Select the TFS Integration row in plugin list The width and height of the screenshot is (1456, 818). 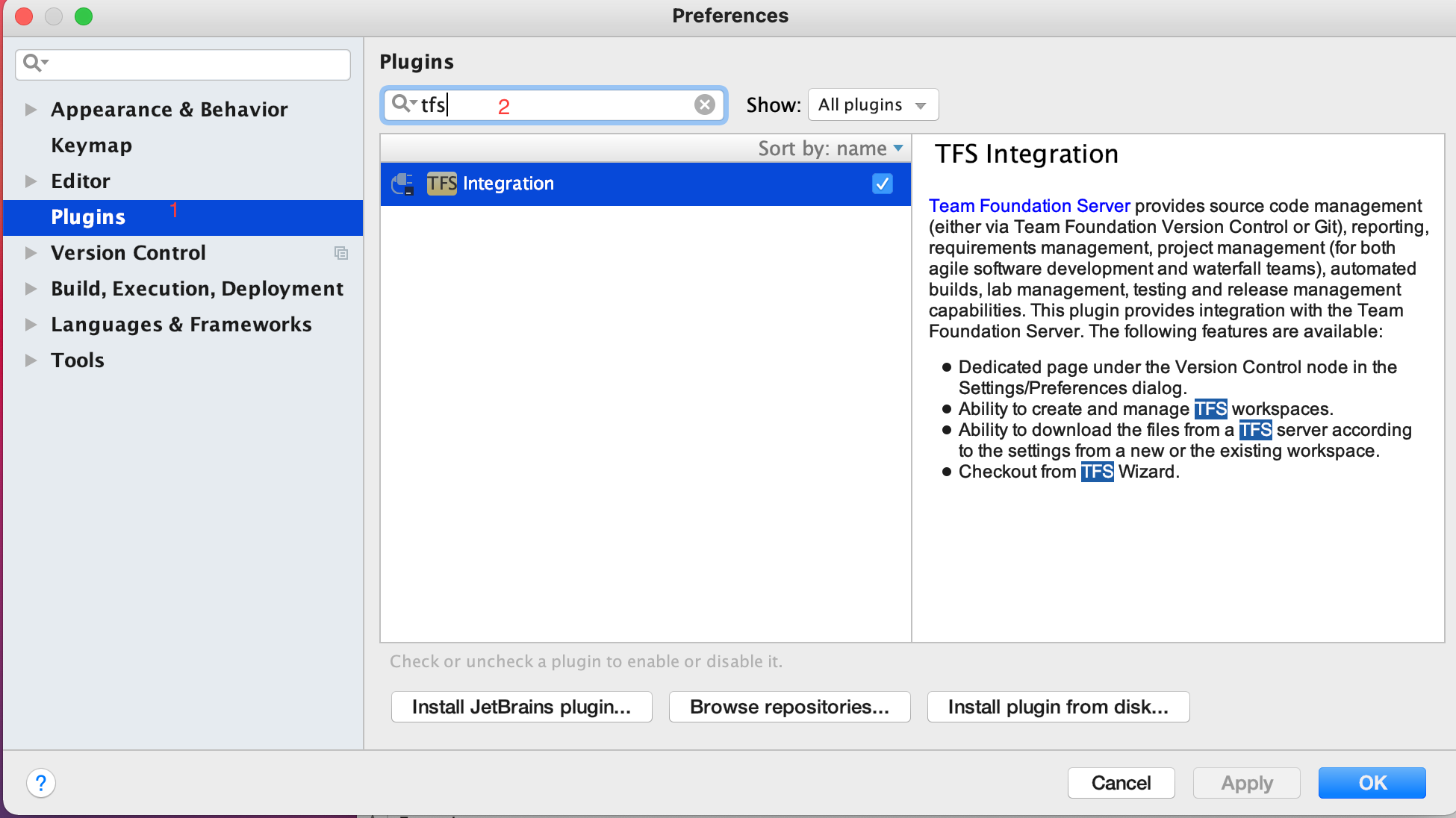tap(646, 184)
